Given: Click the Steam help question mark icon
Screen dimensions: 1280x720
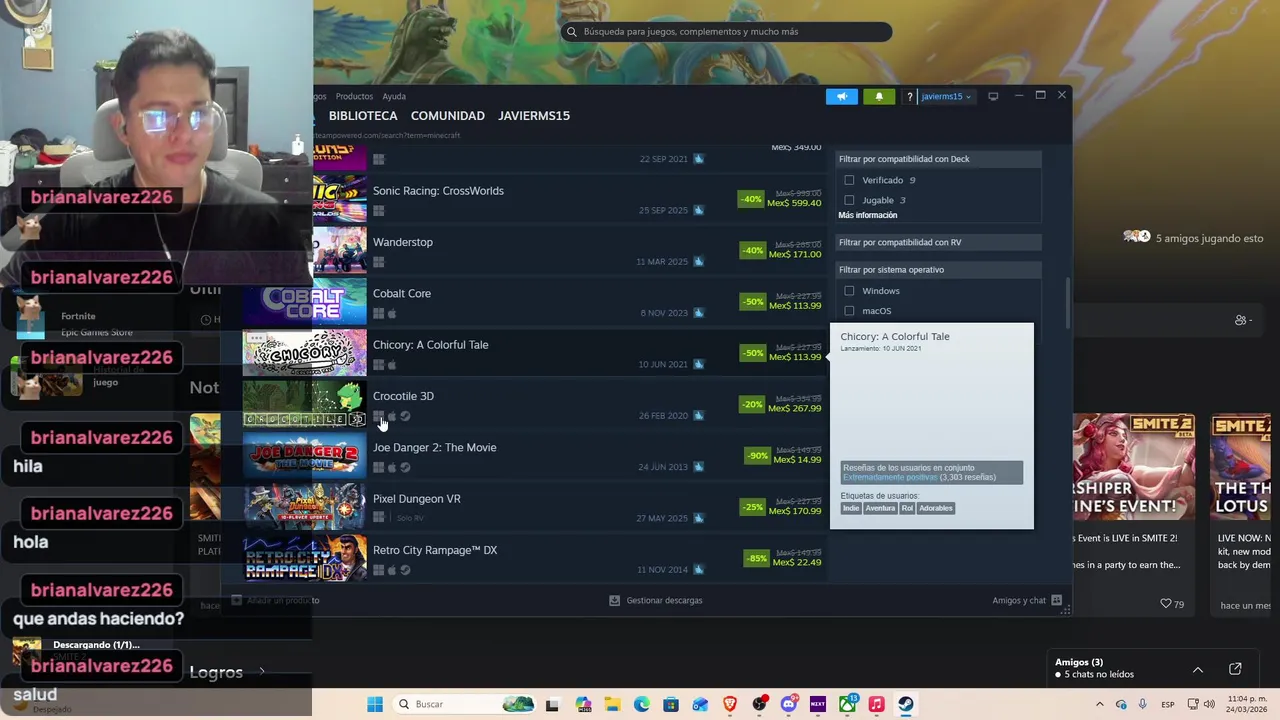Looking at the screenshot, I should pos(909,96).
